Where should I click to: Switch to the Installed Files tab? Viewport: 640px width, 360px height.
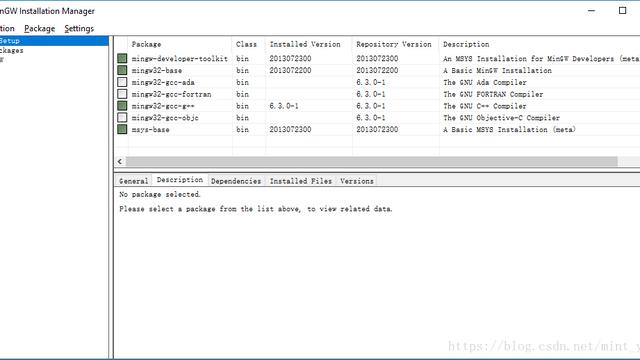(301, 181)
